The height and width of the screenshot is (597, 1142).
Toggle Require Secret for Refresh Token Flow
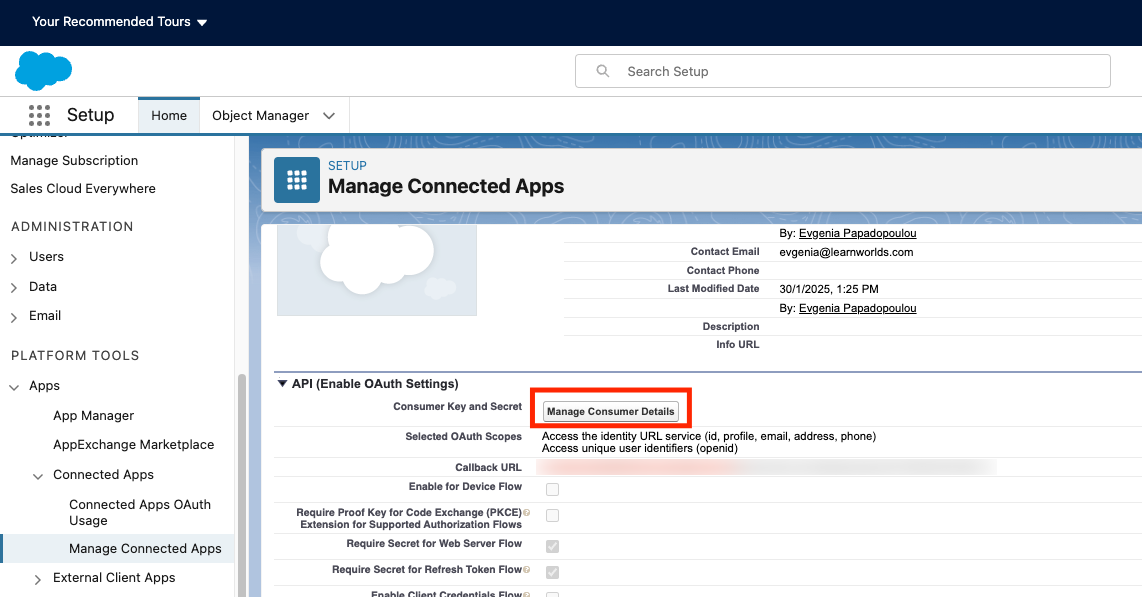(x=553, y=572)
